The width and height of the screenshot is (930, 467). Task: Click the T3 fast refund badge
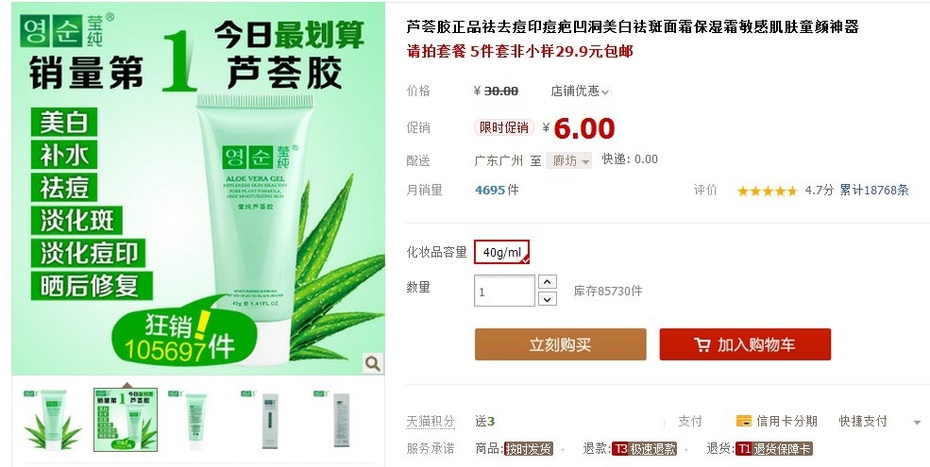point(645,449)
